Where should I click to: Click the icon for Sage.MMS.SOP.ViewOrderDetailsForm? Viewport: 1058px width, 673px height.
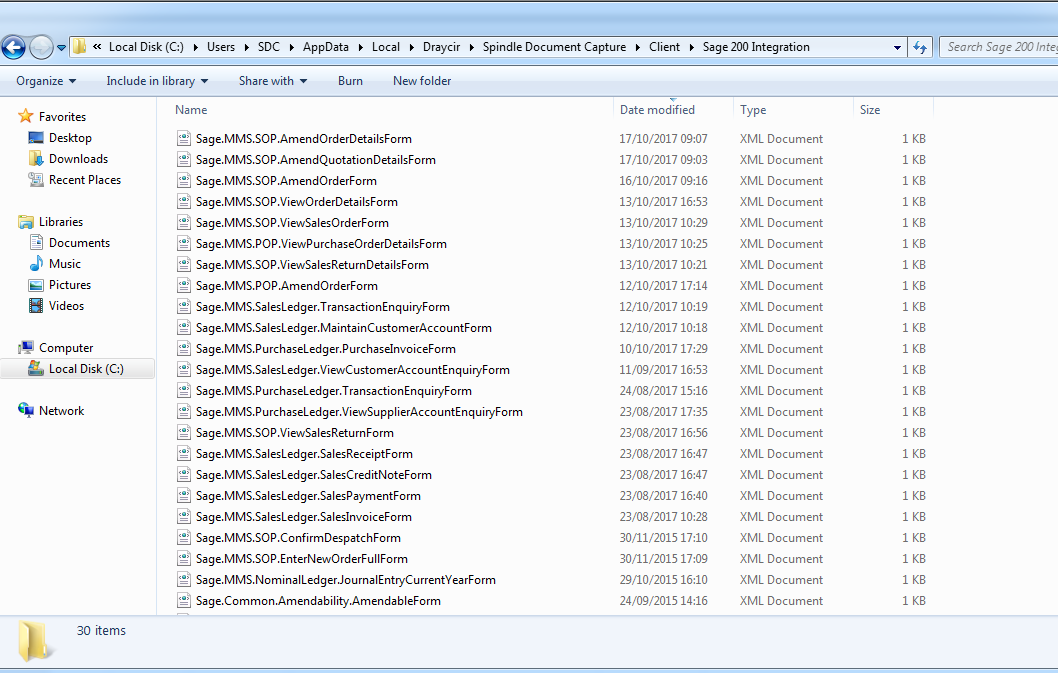[184, 201]
